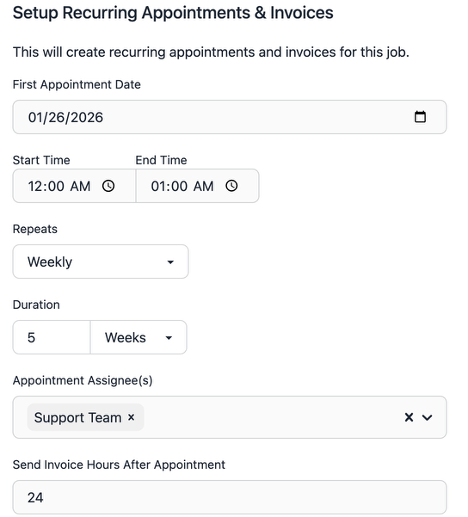Open the Repeats Weekly dropdown

coord(101,262)
